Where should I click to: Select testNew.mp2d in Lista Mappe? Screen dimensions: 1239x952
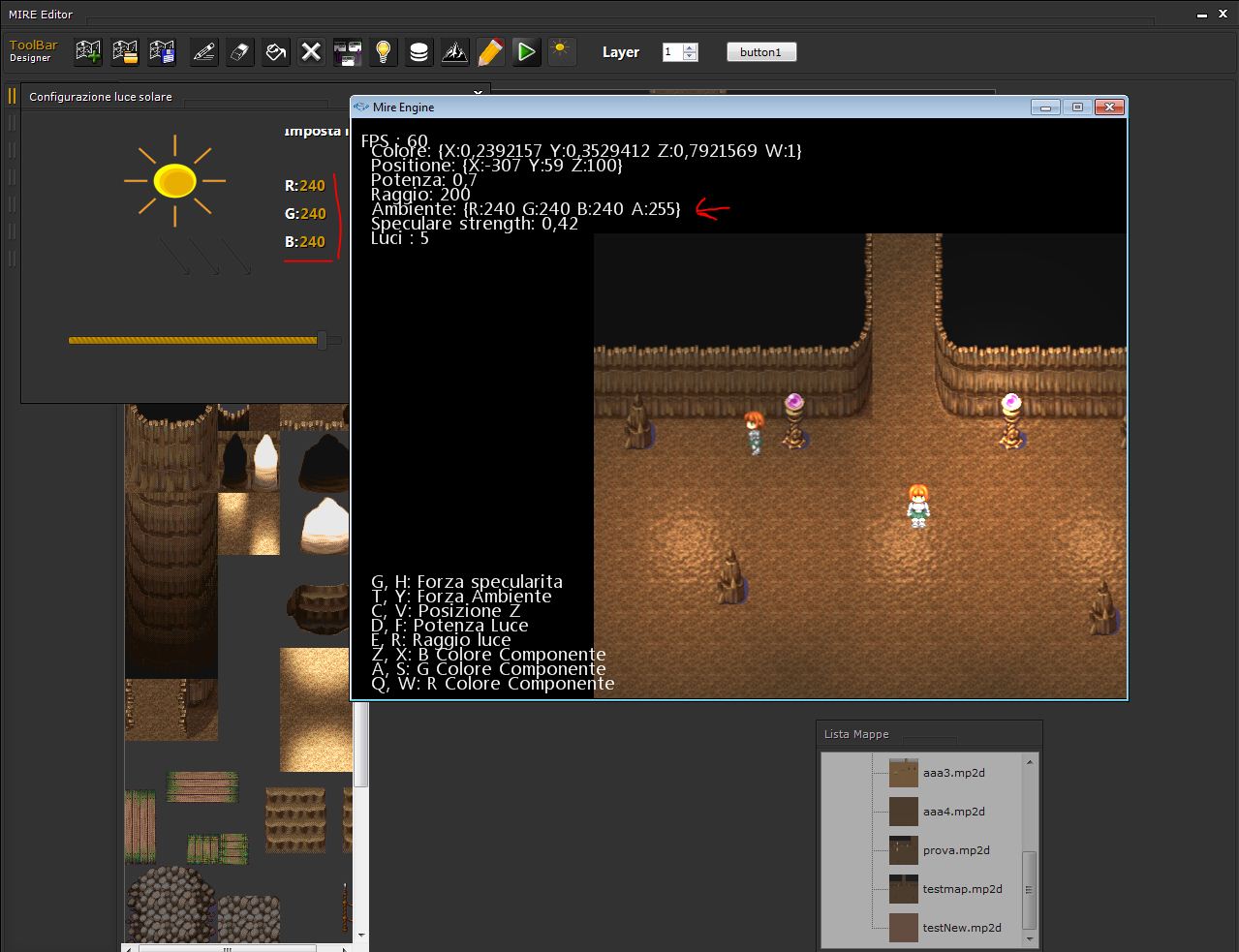click(962, 928)
